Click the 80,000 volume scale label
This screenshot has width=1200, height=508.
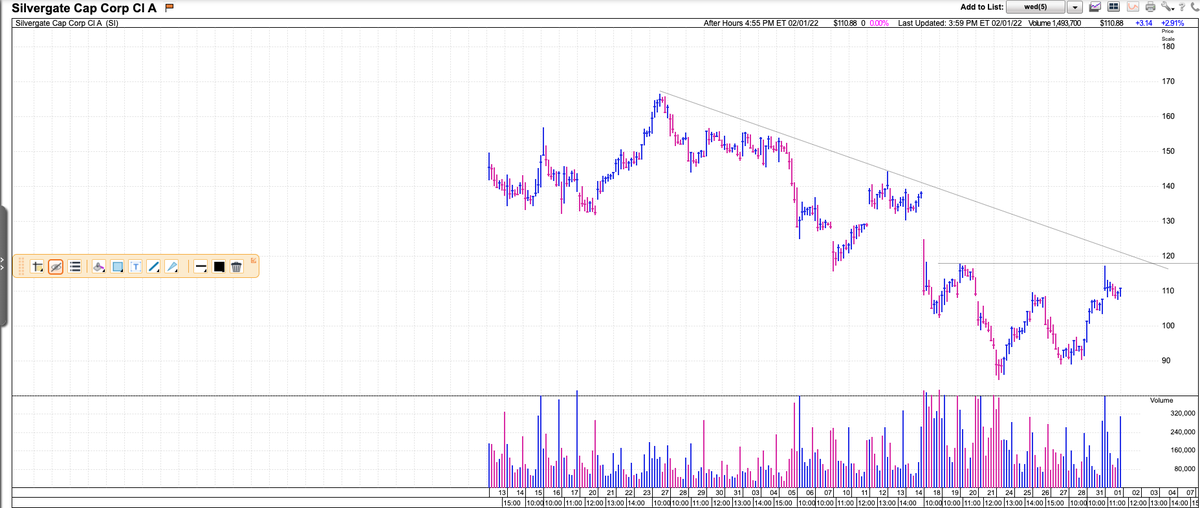[x=1184, y=469]
